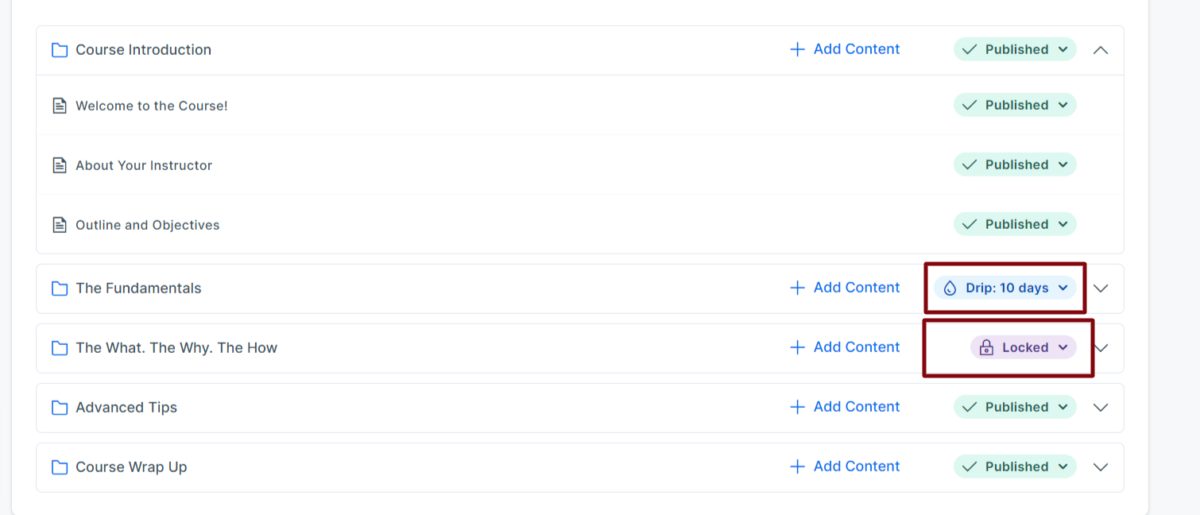Expand the Course Wrap Up section
This screenshot has width=1200, height=515.
(x=1101, y=467)
